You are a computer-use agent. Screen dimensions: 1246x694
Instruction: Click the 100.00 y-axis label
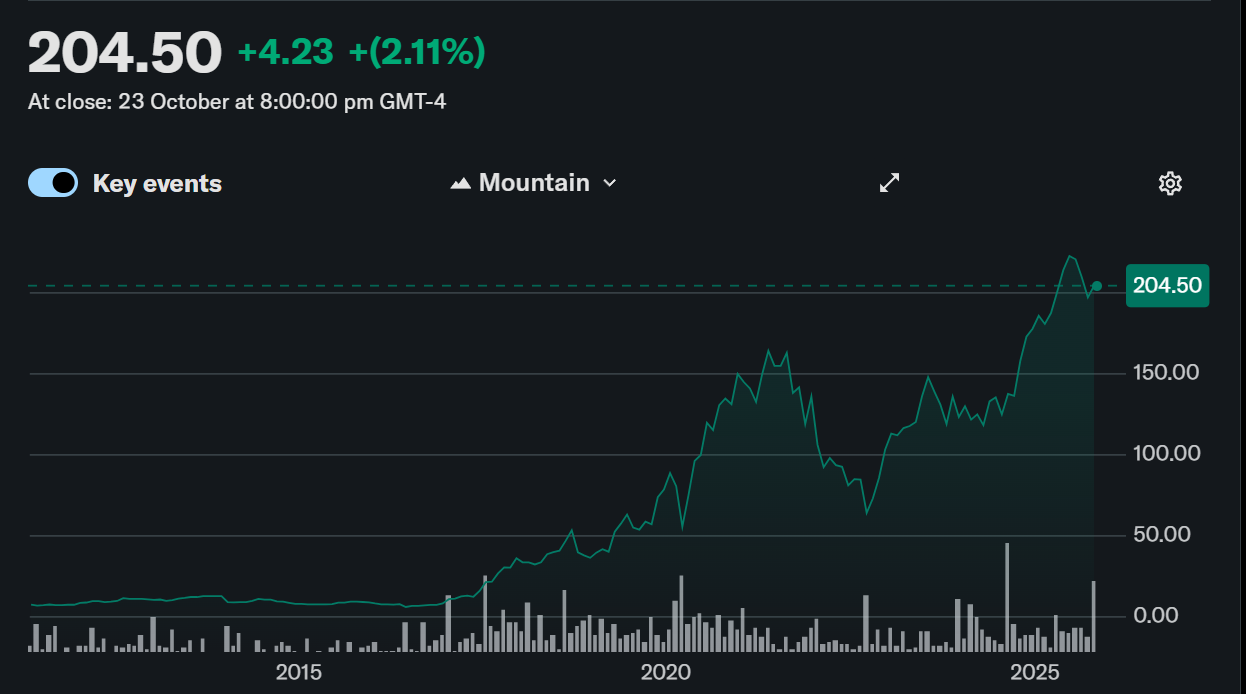pyautogui.click(x=1166, y=454)
